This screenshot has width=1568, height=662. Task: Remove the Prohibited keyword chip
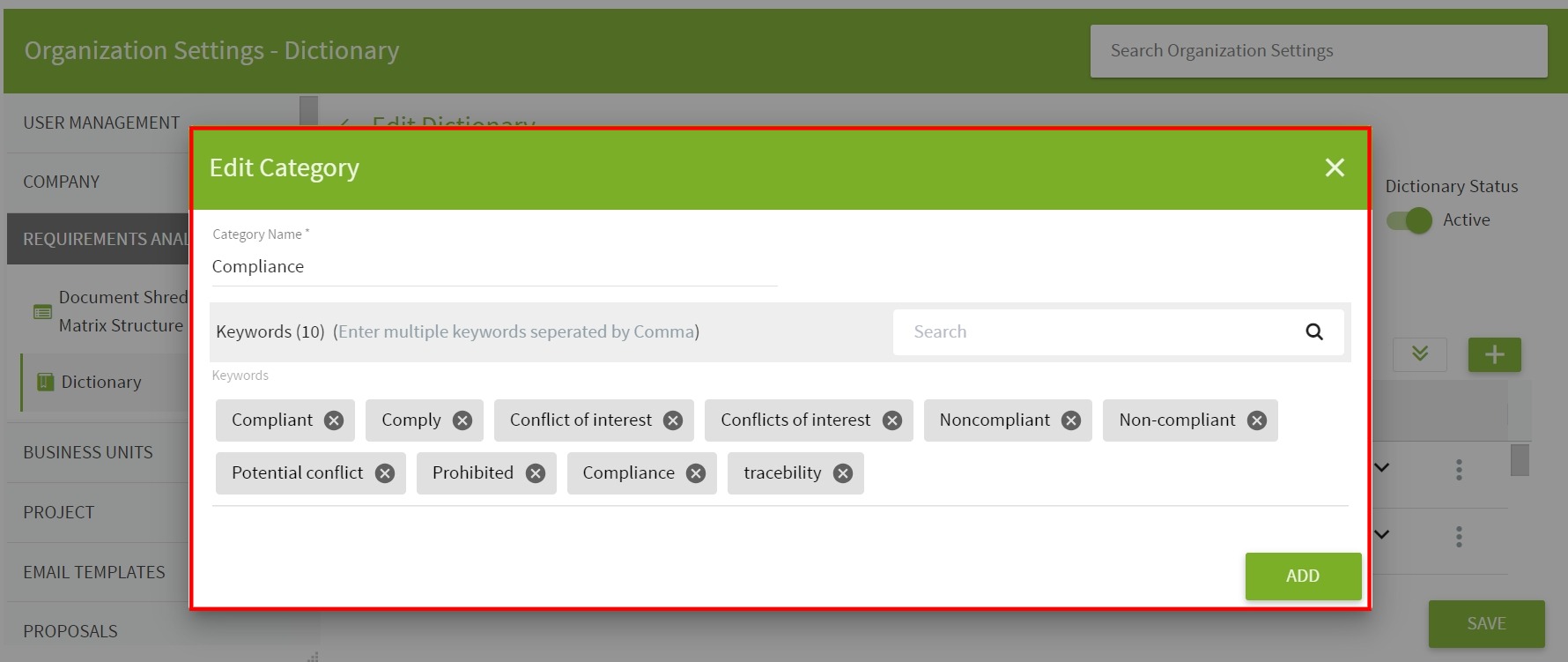tap(536, 473)
